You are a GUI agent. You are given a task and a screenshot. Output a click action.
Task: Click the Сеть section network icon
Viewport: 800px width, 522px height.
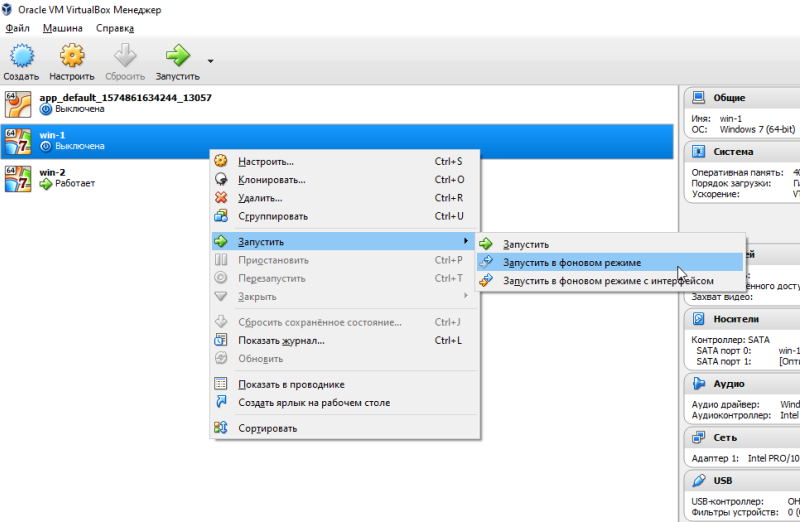pos(698,437)
